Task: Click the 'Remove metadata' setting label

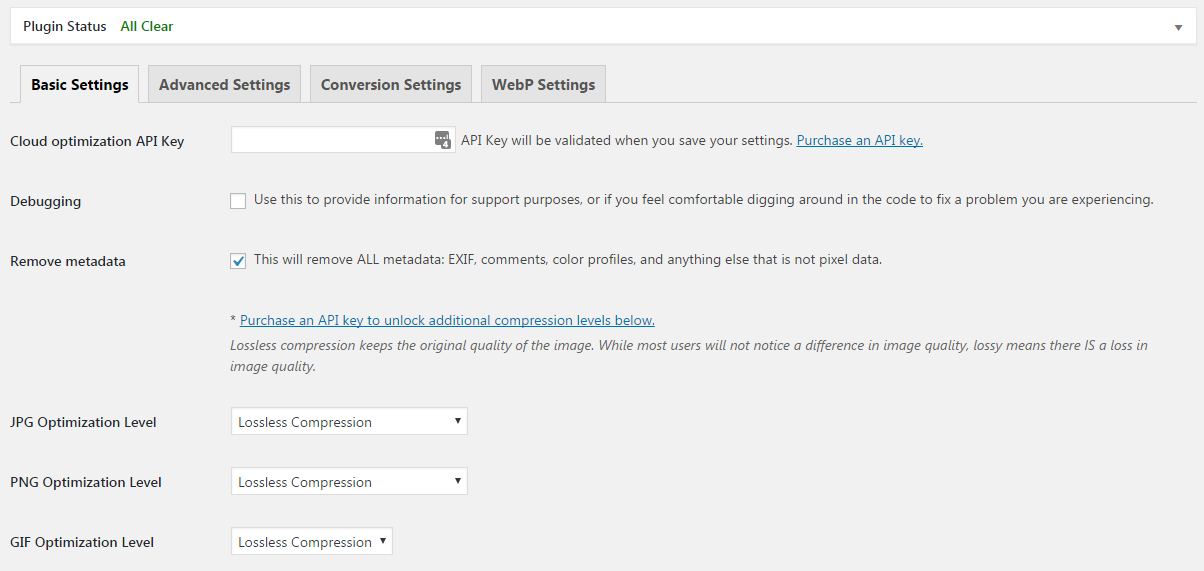Action: pos(68,261)
